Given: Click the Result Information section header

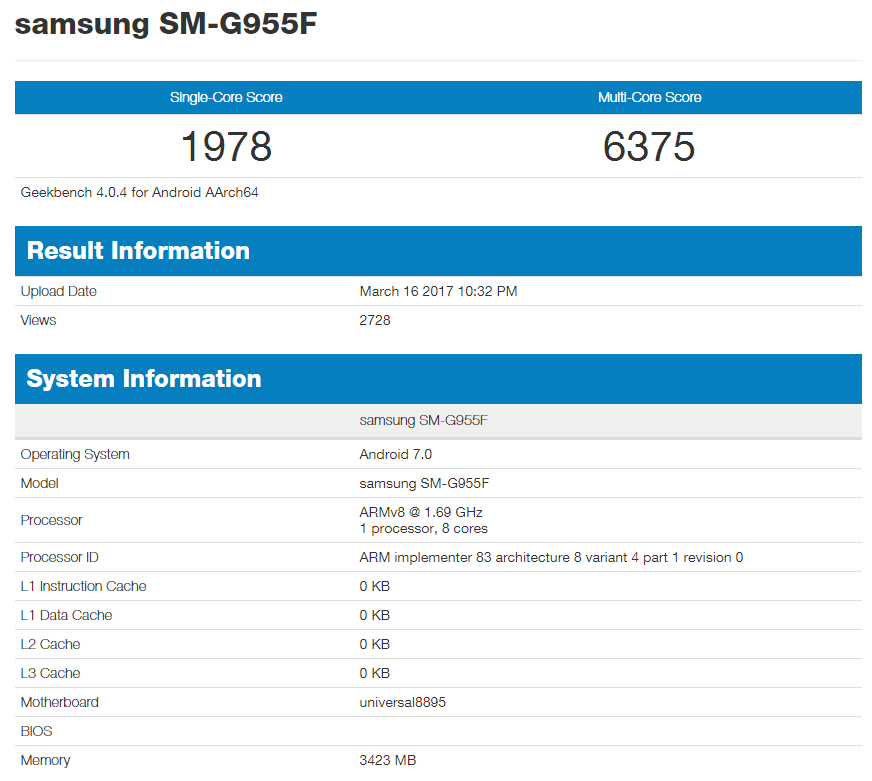Looking at the screenshot, I should [x=138, y=251].
